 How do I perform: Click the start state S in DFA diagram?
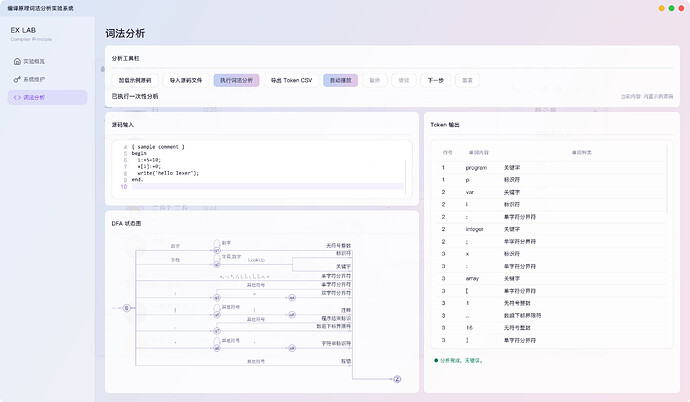[127, 308]
